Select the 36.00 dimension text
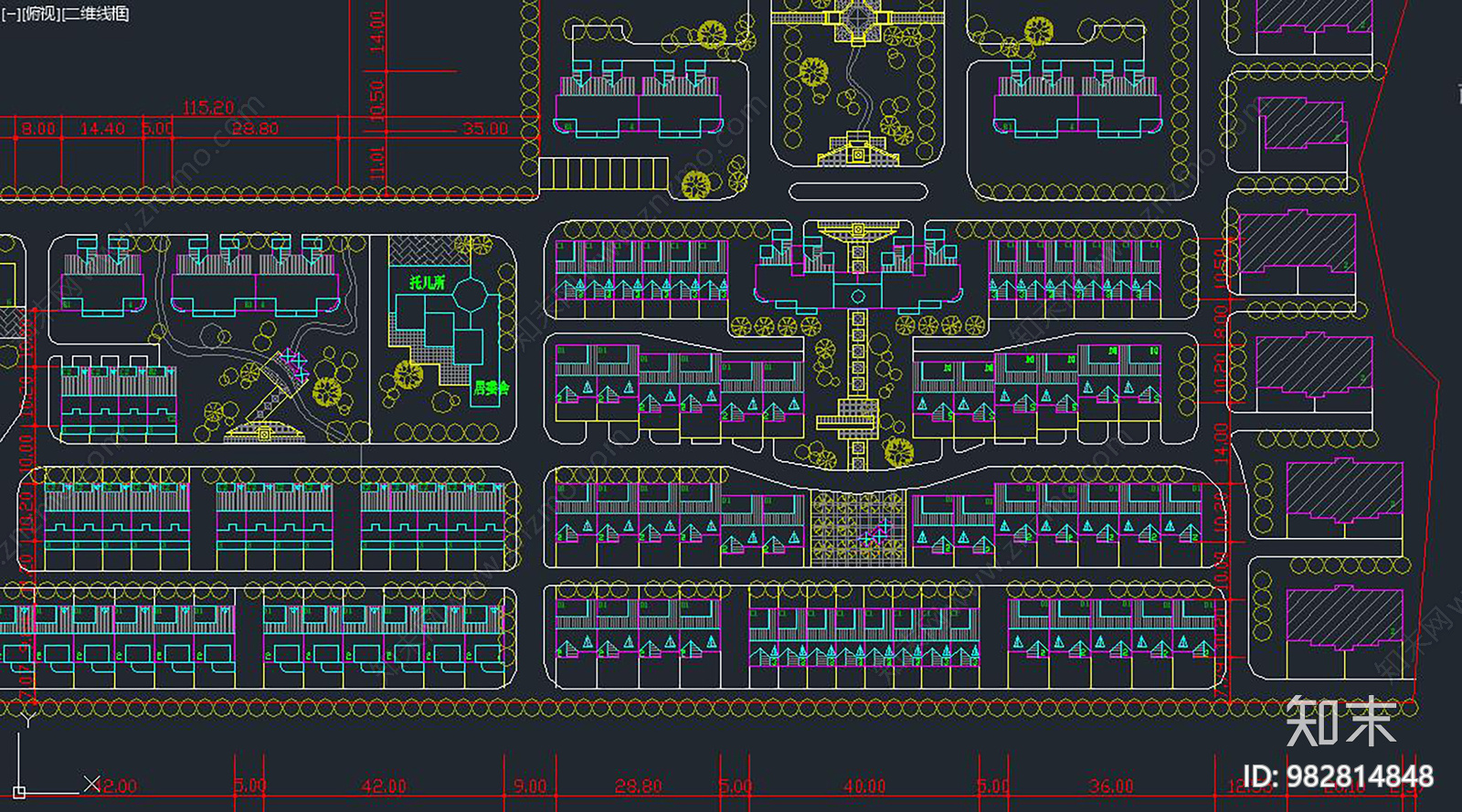 click(x=1111, y=786)
